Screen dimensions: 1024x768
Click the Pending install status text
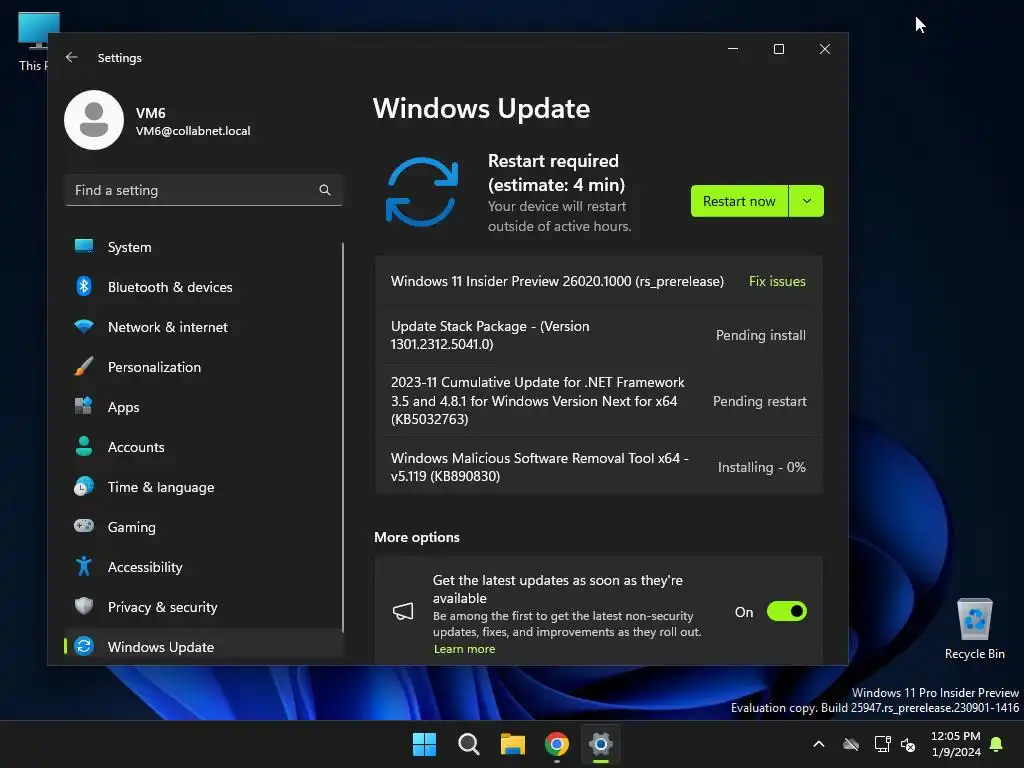point(761,335)
